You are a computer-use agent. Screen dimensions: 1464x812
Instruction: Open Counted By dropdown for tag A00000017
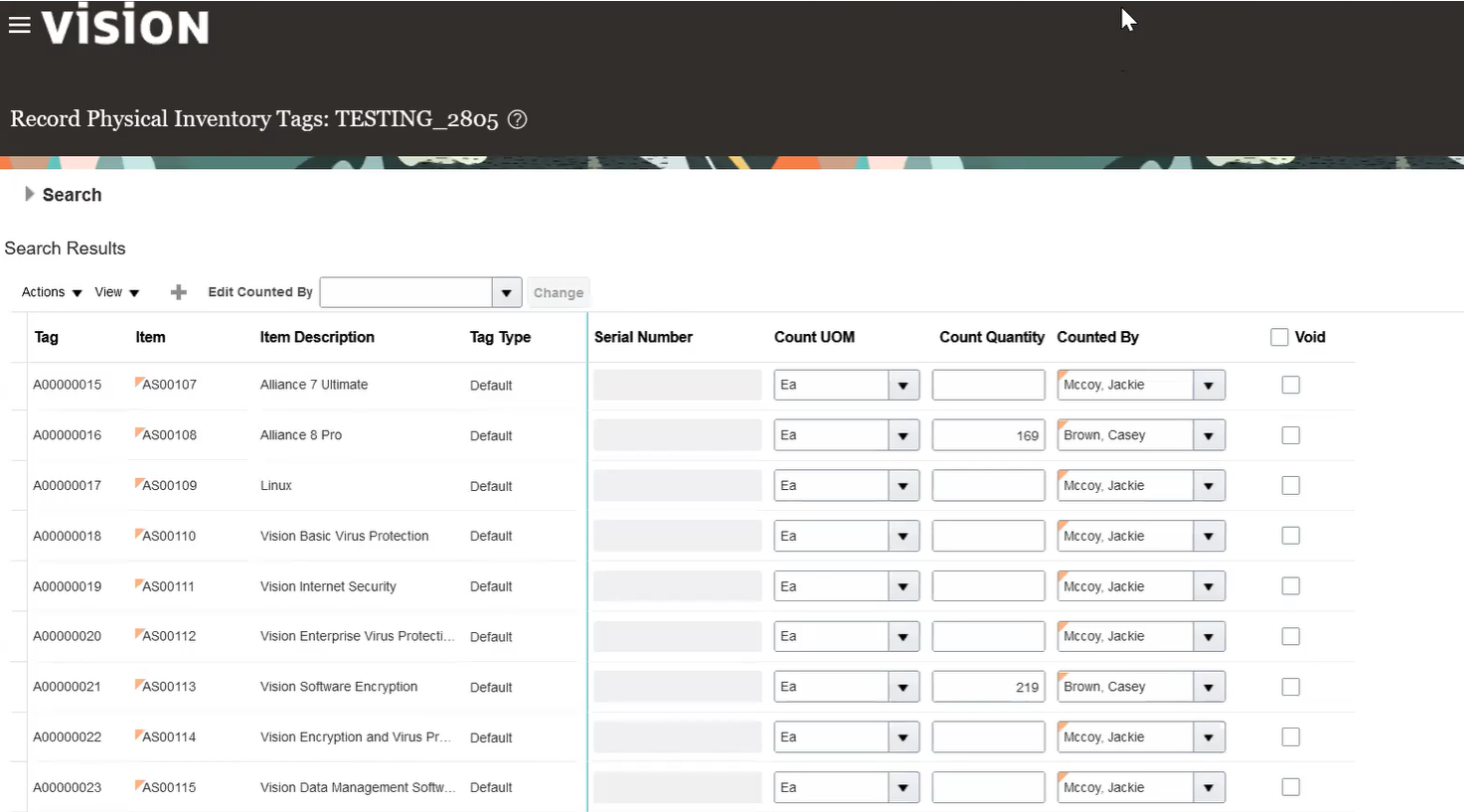(1209, 486)
